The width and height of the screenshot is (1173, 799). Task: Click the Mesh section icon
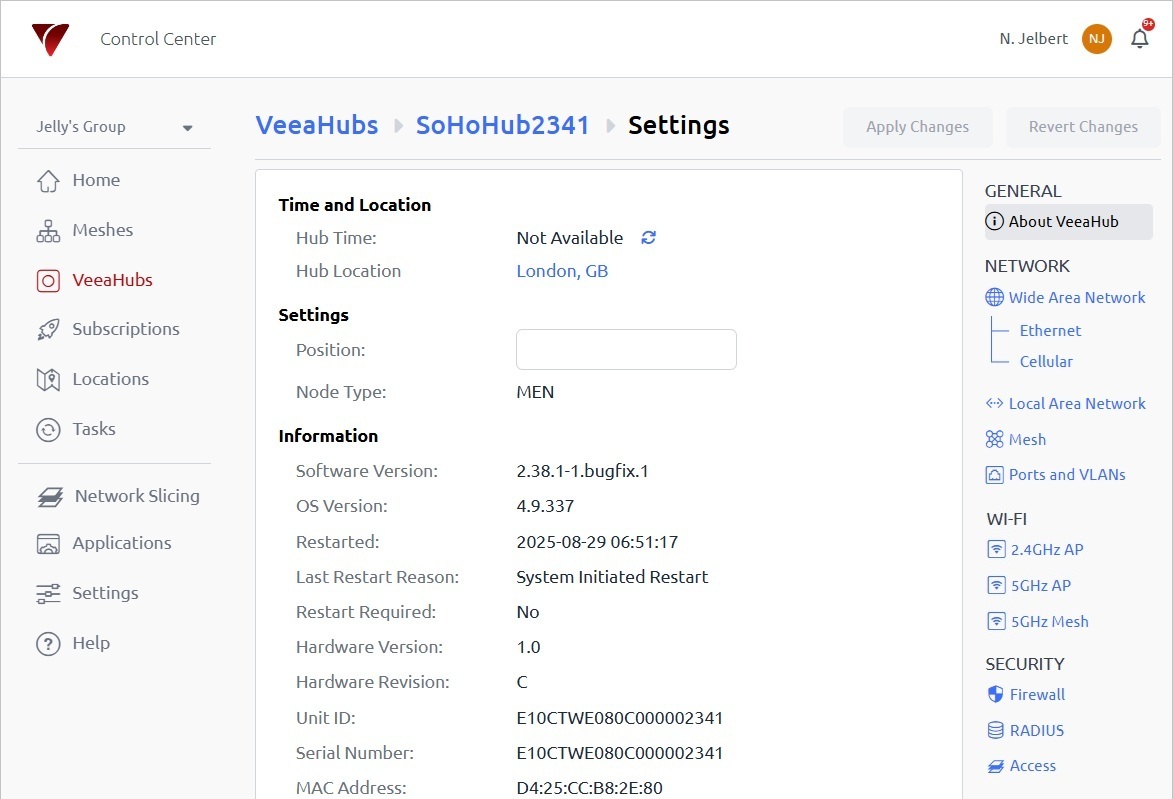tap(994, 439)
